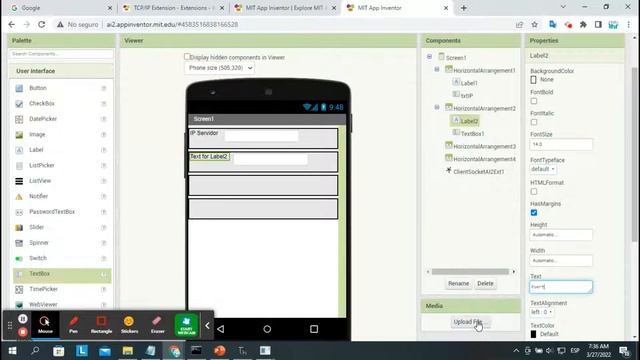Image resolution: width=640 pixels, height=360 pixels.
Task: Toggle Display hidden components in Viewer
Action: point(187,57)
